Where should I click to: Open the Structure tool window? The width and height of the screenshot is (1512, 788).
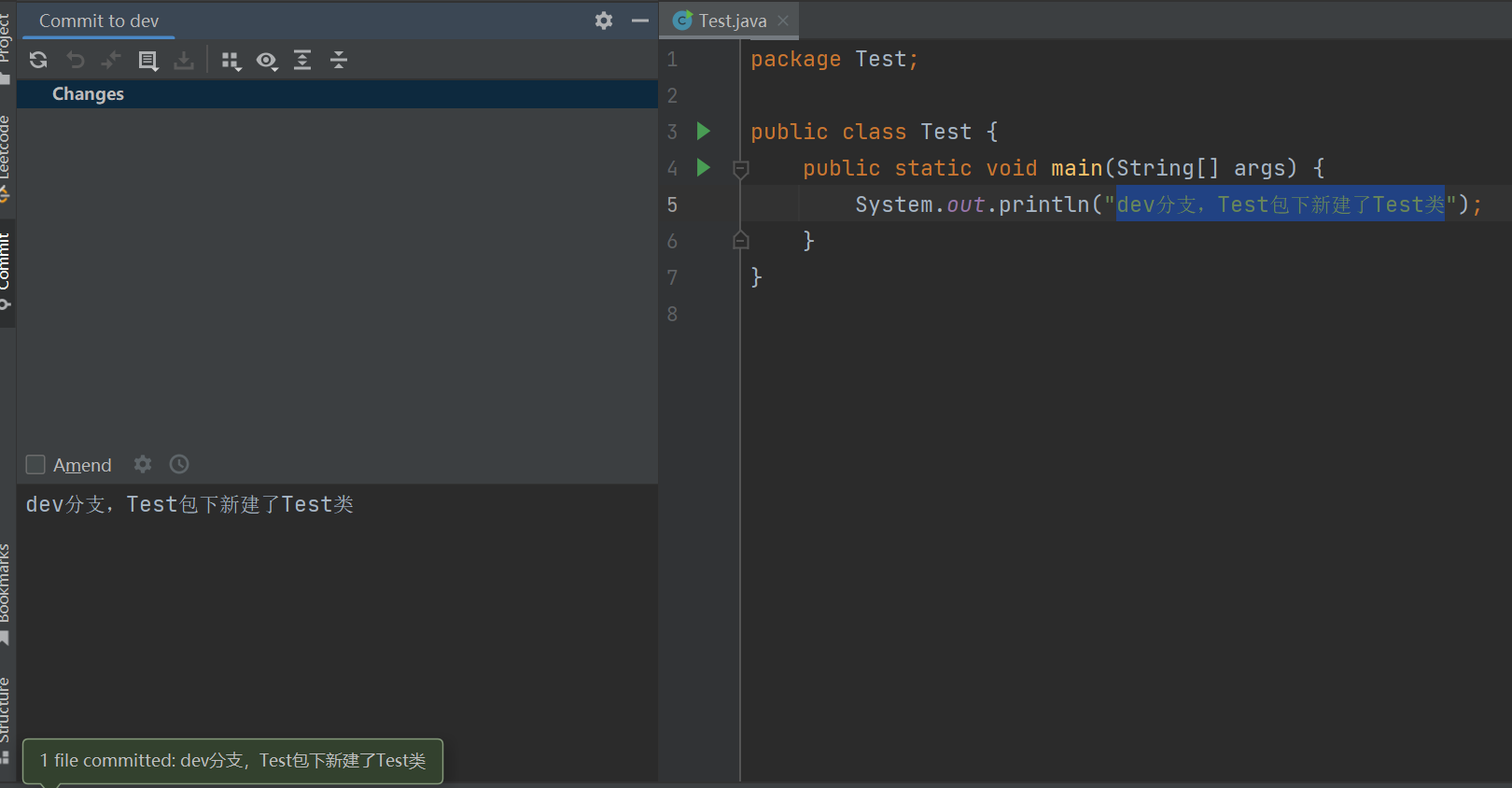(6, 719)
